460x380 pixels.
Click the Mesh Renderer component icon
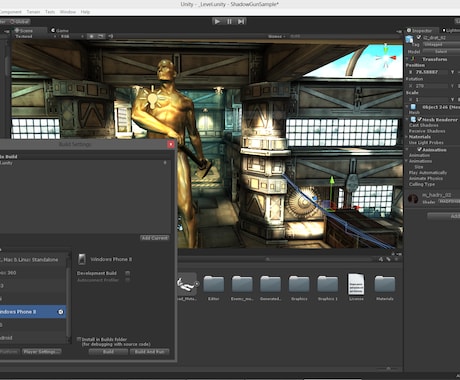[413, 119]
